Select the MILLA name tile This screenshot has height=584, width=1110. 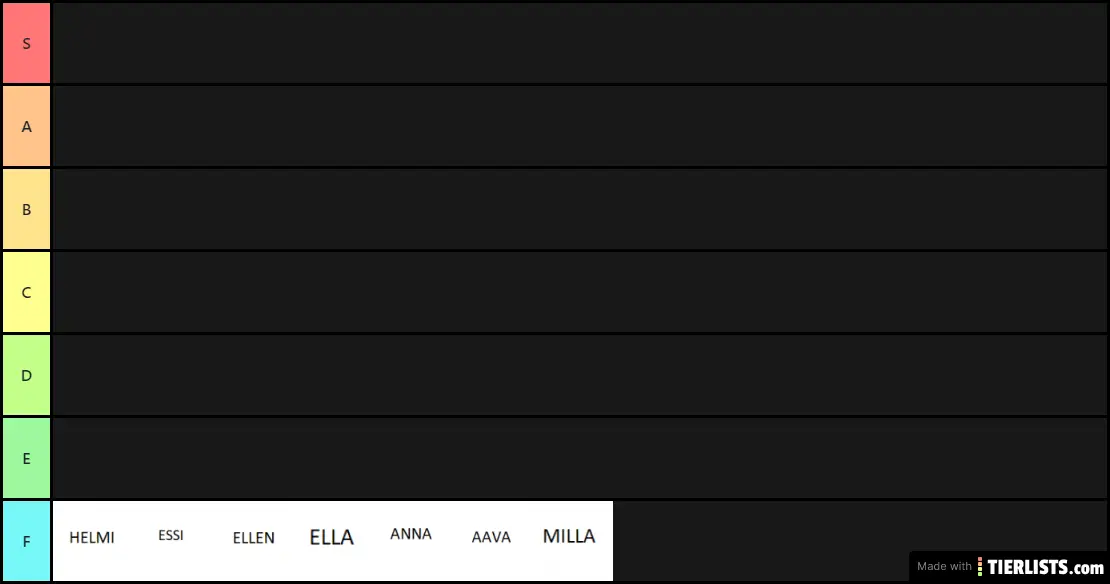click(x=573, y=541)
